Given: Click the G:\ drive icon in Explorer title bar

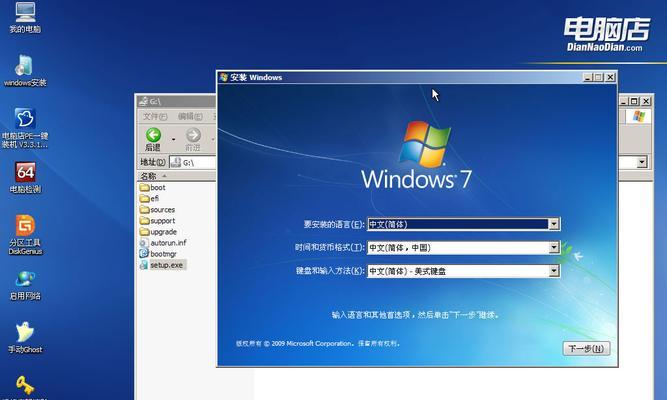Looking at the screenshot, I should [143, 101].
